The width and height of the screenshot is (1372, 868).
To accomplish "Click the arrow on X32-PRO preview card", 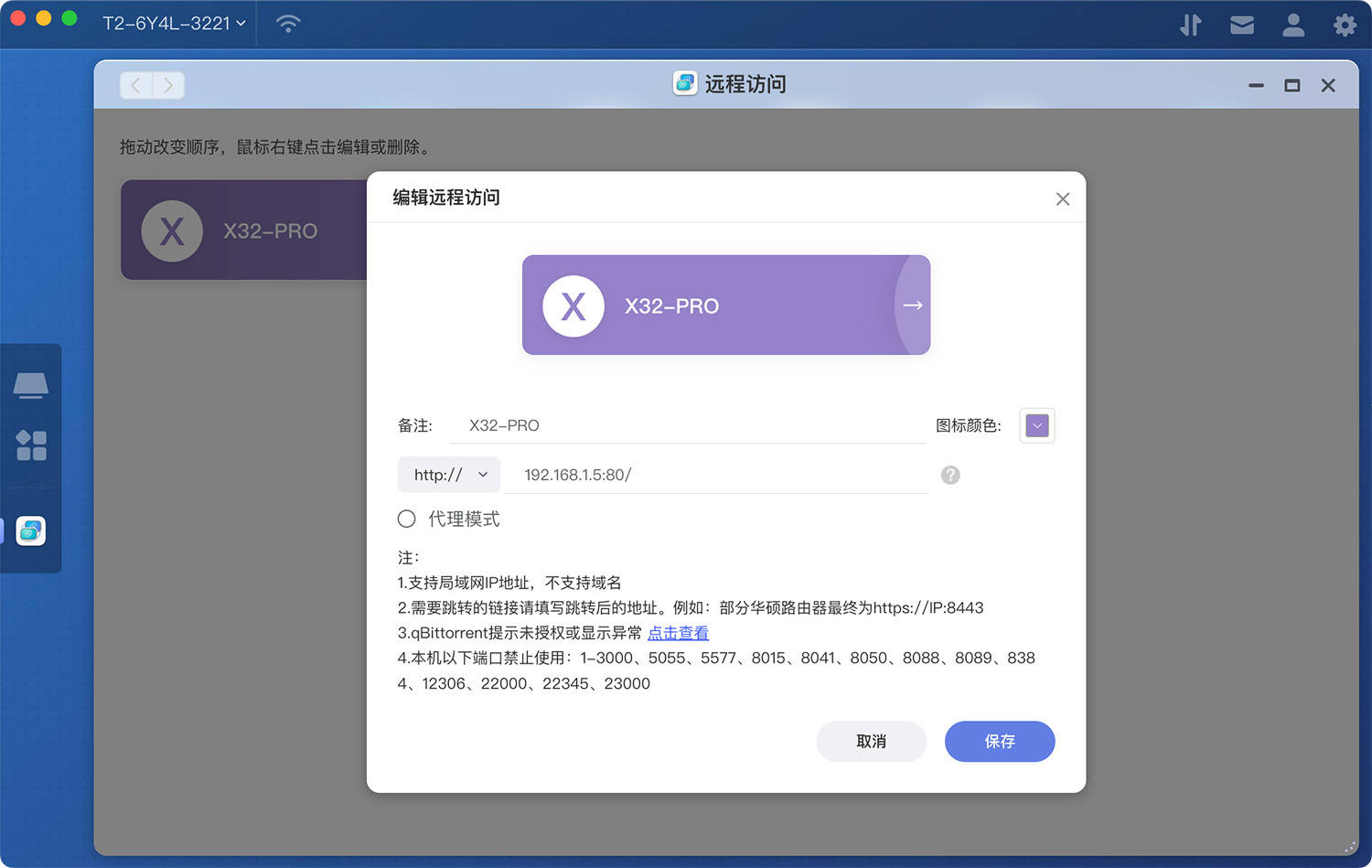I will [x=913, y=305].
